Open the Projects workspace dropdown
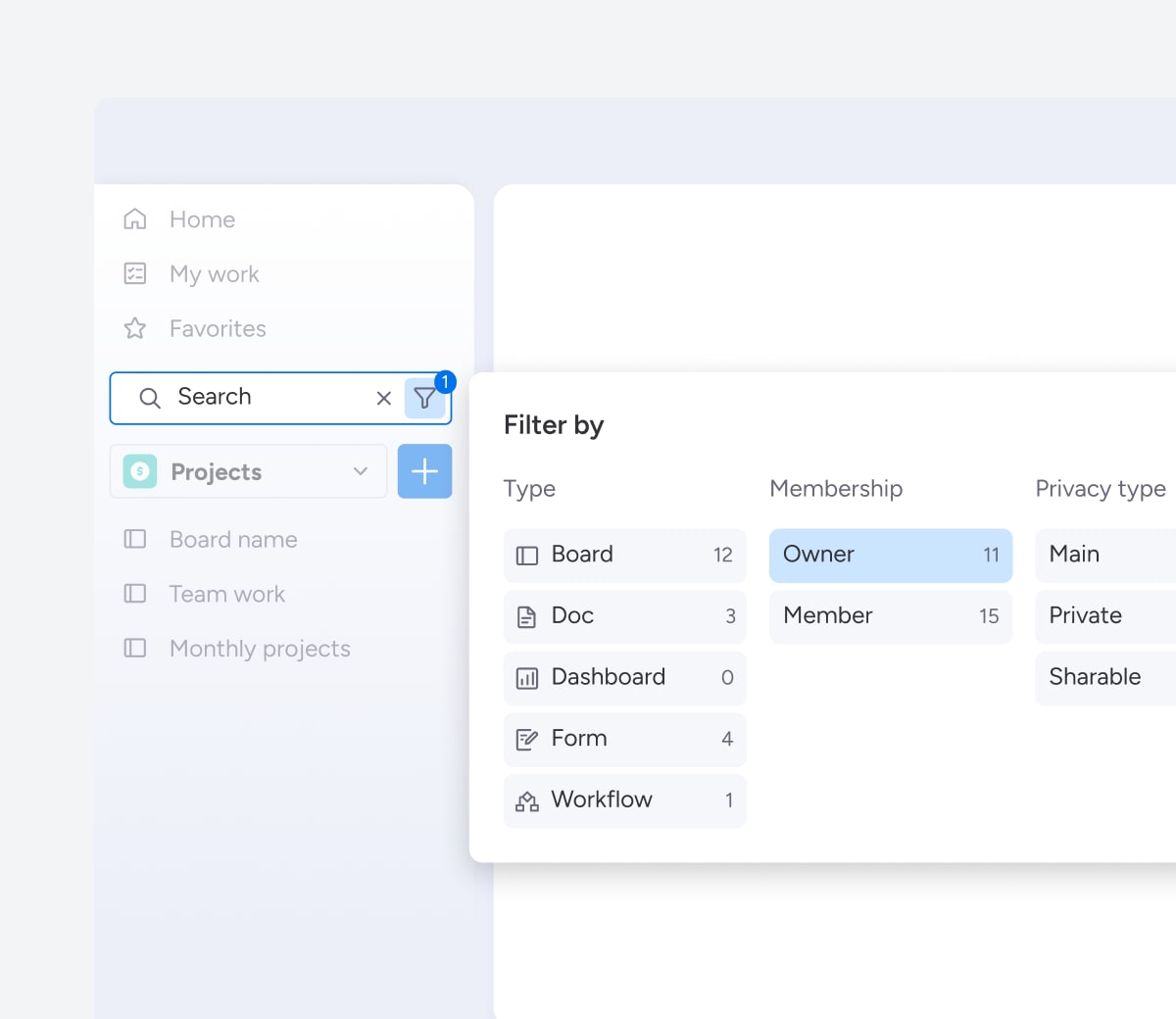The height and width of the screenshot is (1019, 1176). [x=249, y=471]
